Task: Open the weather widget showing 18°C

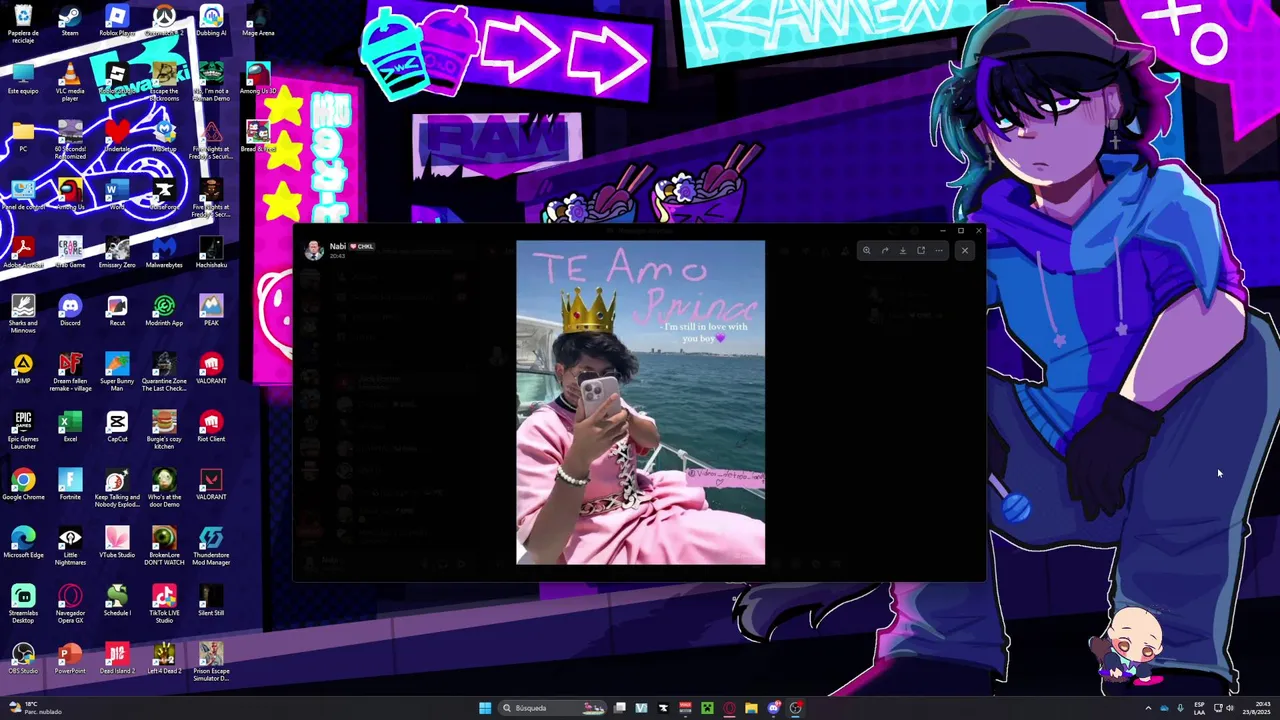Action: [36, 708]
